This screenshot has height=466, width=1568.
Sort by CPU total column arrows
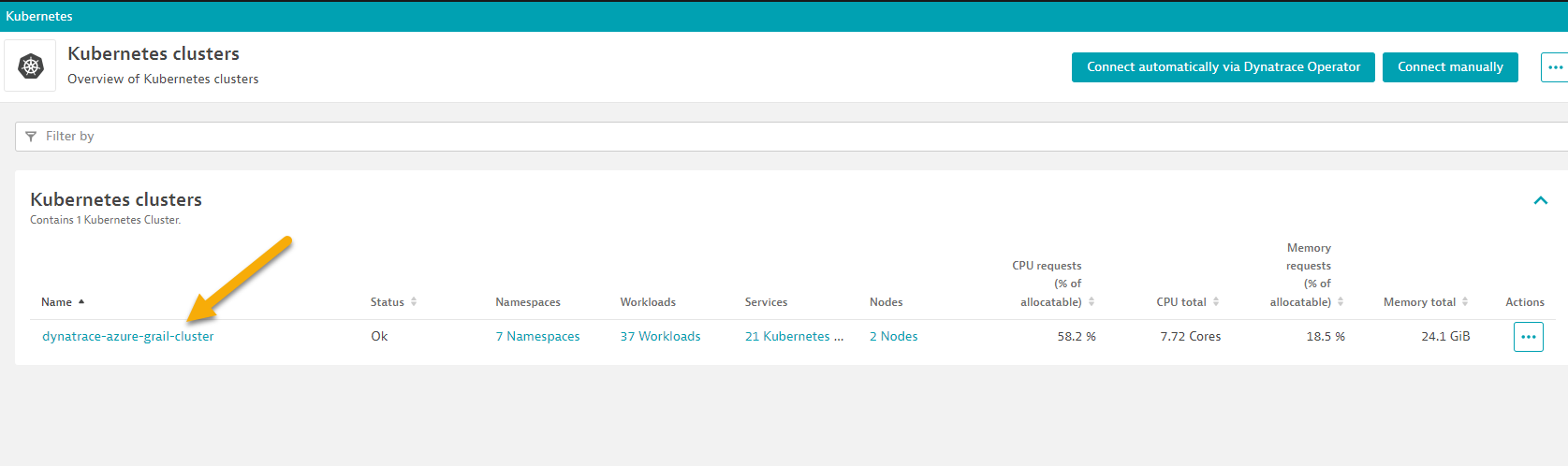(x=1216, y=302)
